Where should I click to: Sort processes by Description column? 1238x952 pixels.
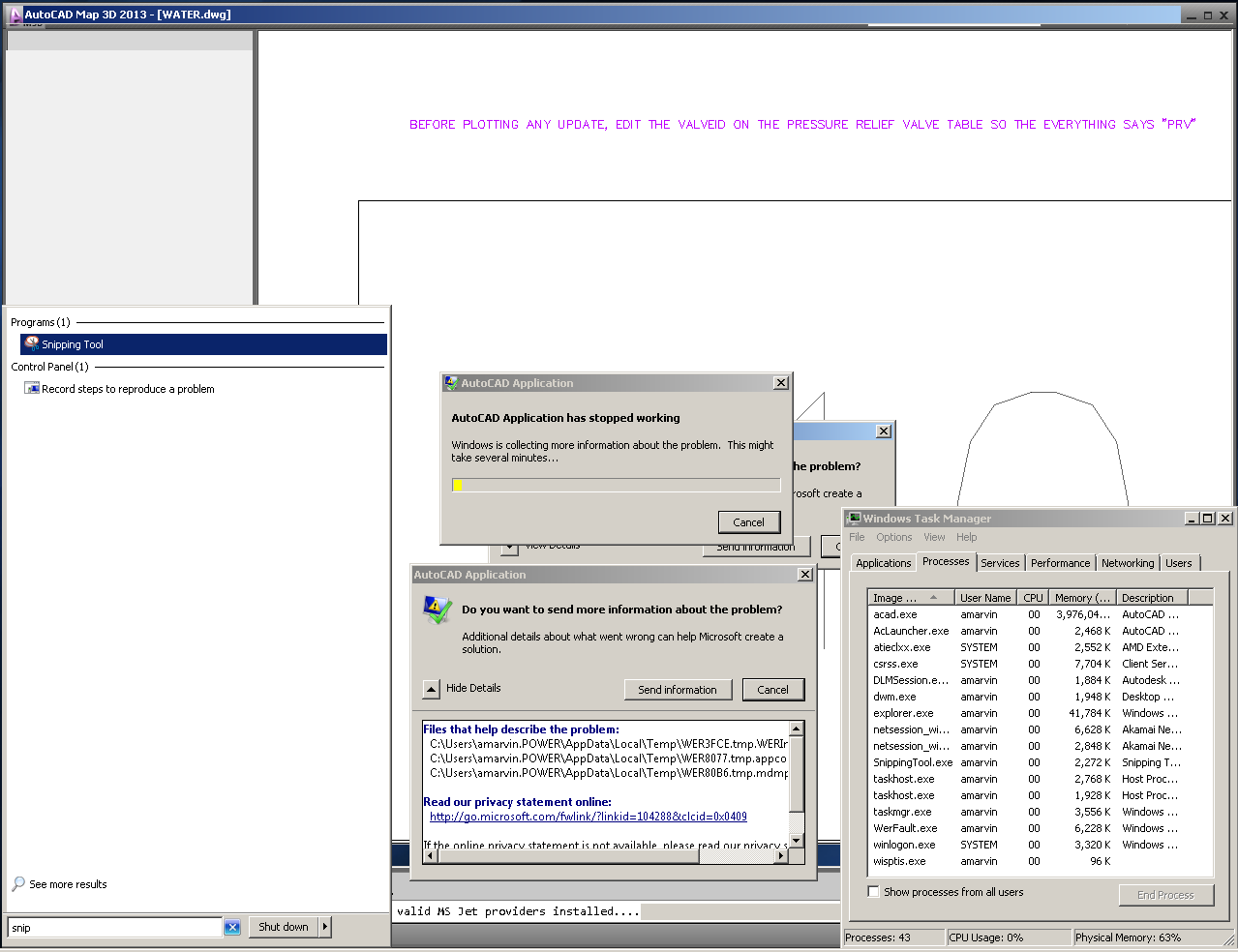pyautogui.click(x=1151, y=598)
